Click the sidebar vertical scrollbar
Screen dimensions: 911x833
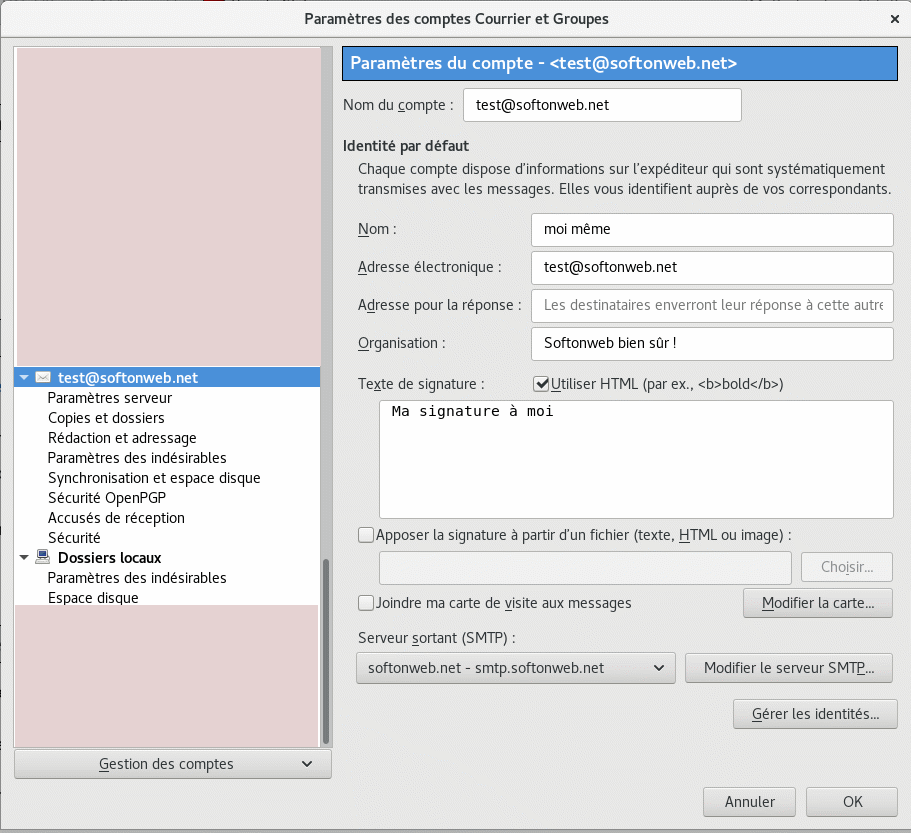coord(325,650)
